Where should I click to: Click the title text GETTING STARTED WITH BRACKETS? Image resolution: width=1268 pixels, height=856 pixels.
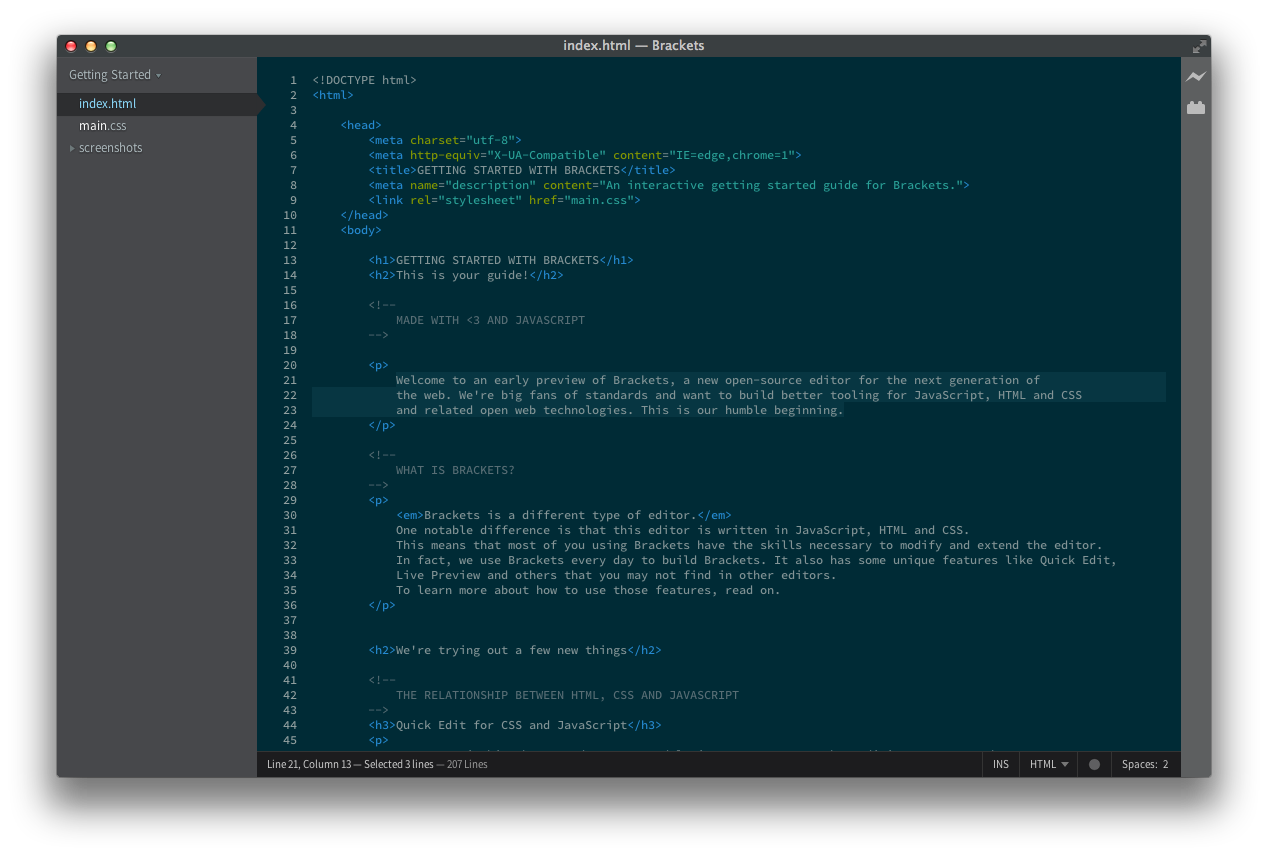click(518, 170)
